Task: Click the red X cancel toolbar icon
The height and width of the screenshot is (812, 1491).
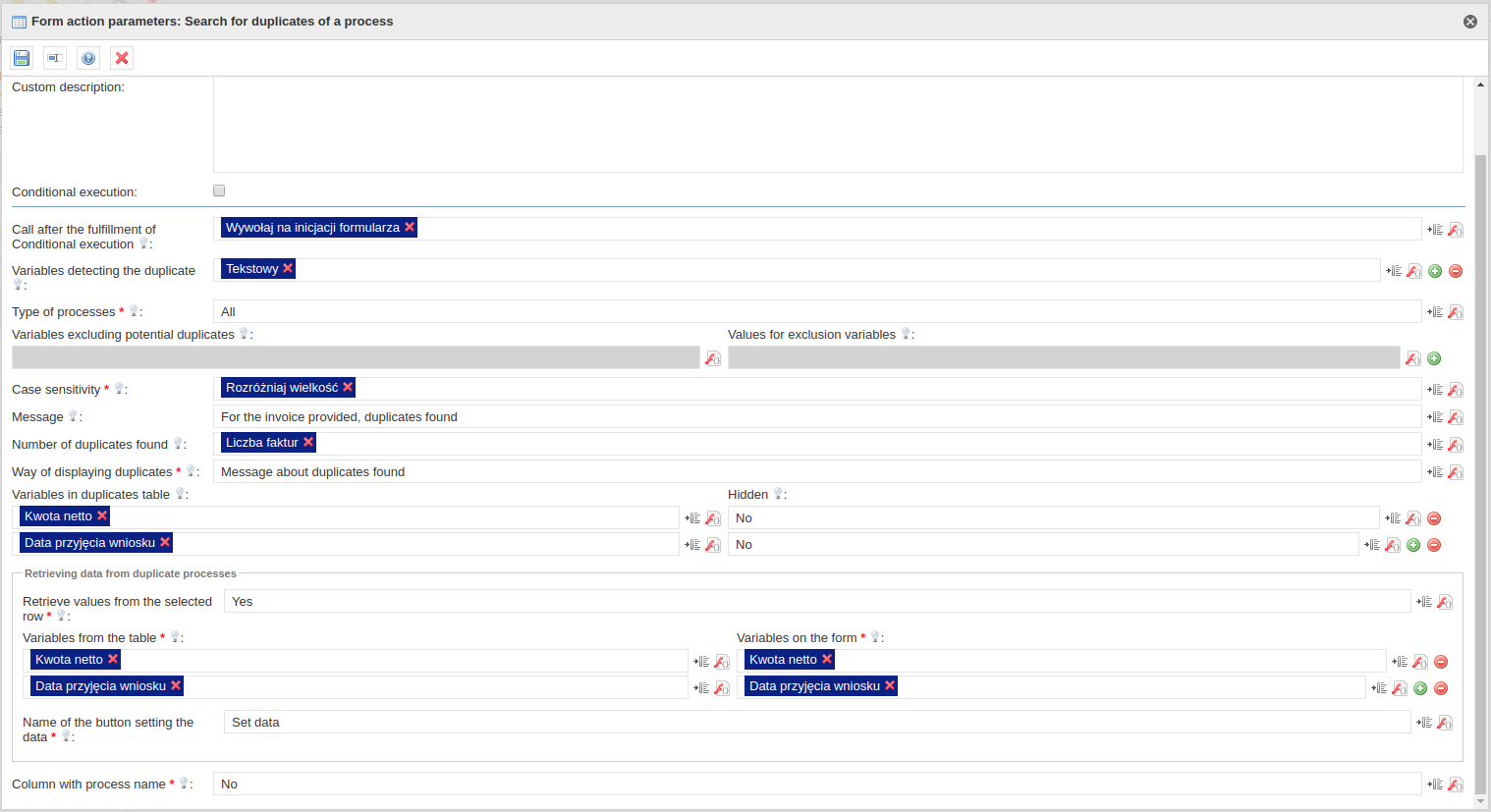Action: coord(122,58)
